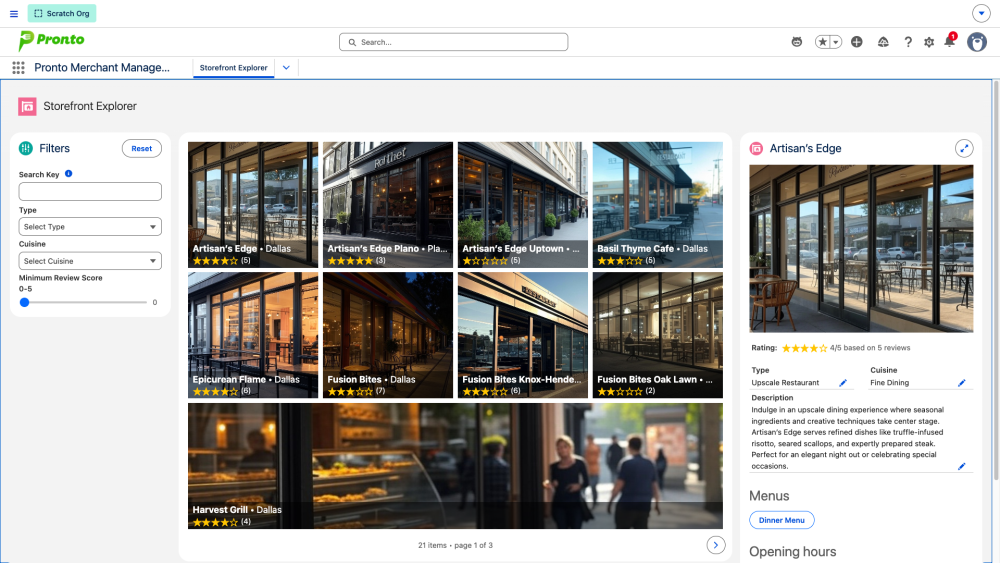Click the detail panel rating stars
The height and width of the screenshot is (563, 1000).
pyautogui.click(x=804, y=348)
